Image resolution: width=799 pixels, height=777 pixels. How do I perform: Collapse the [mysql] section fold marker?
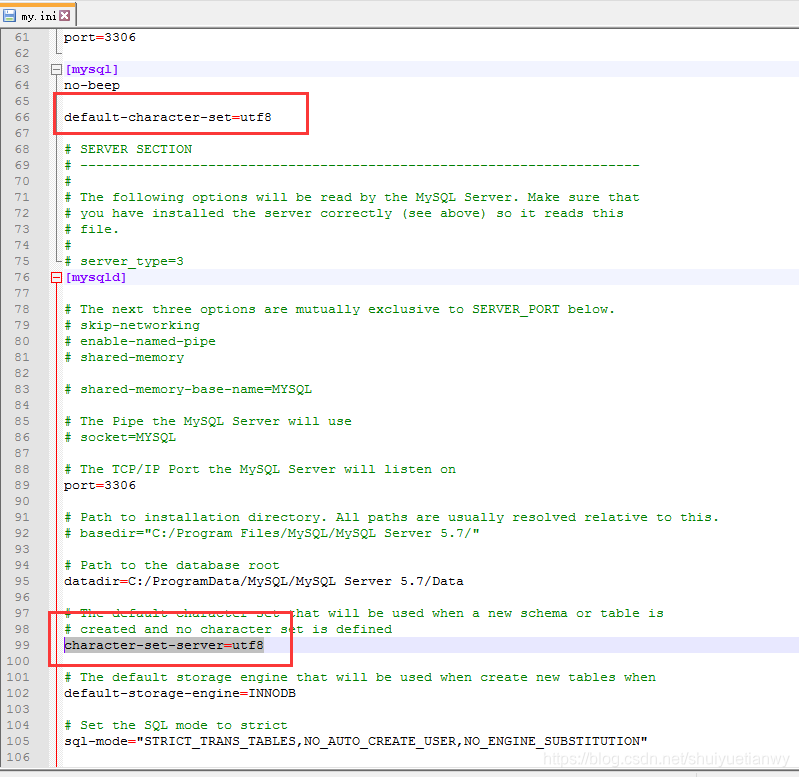click(57, 69)
